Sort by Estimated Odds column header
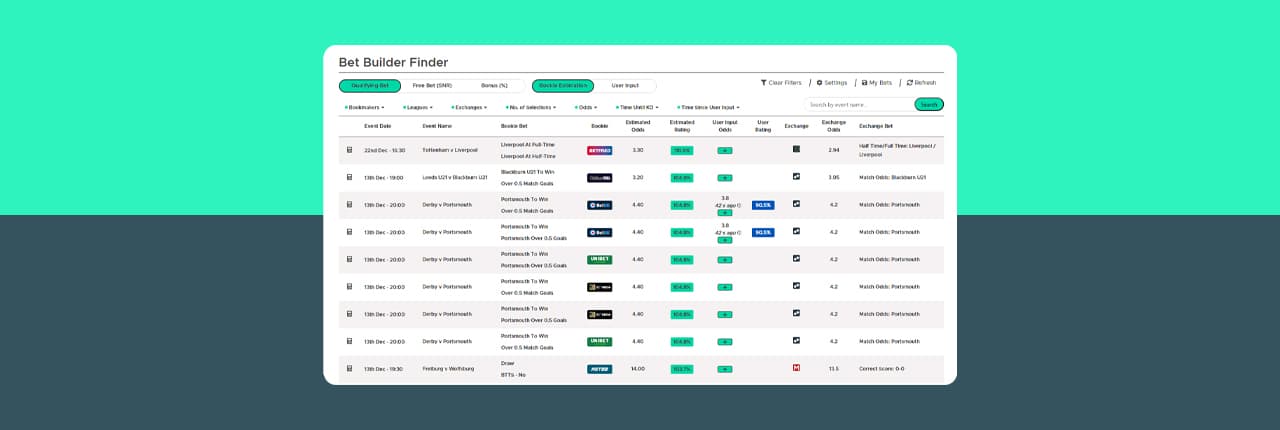 click(x=638, y=125)
